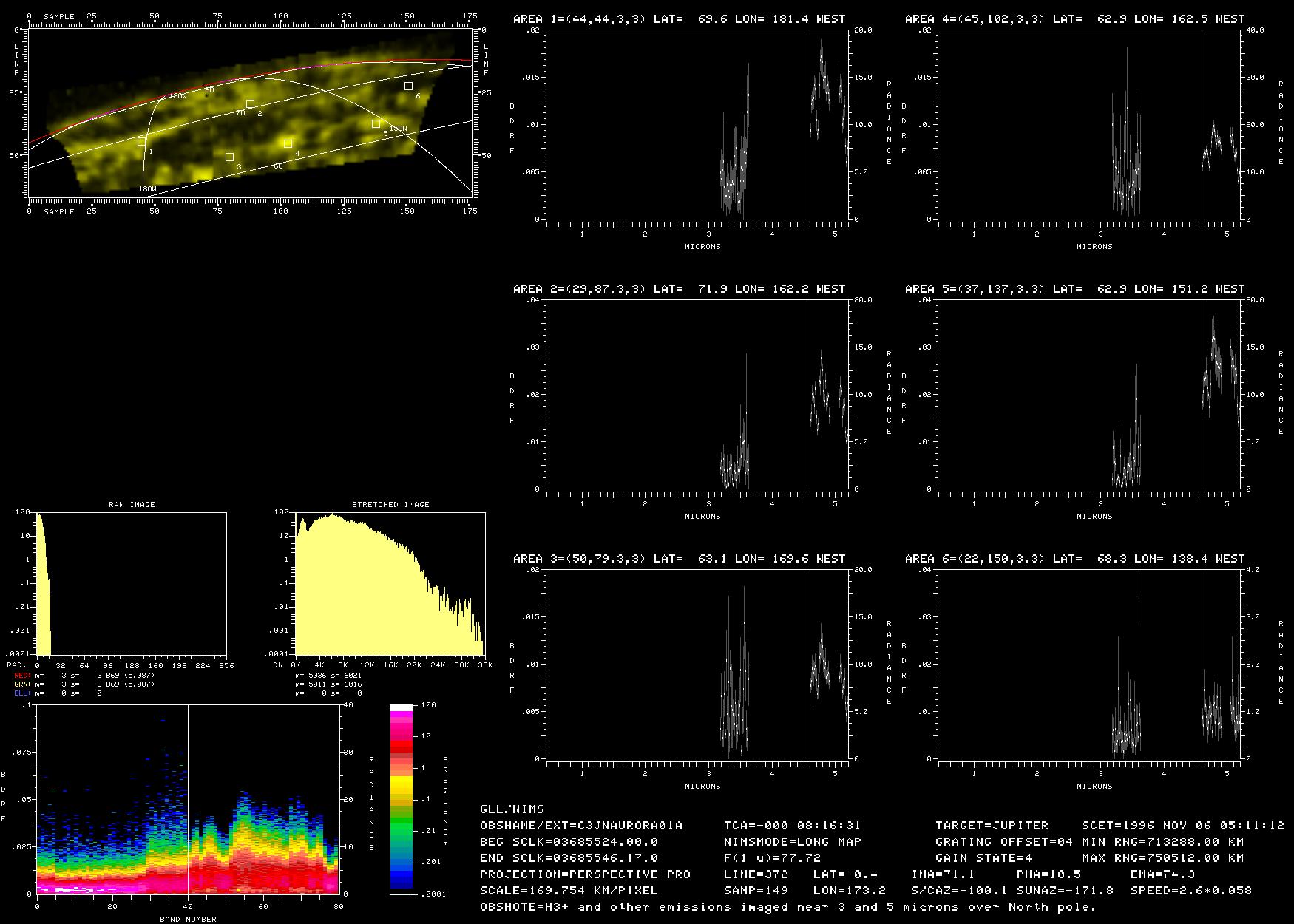Click the "TARGET=JUPITER" text
1294x924 pixels.
click(x=992, y=826)
